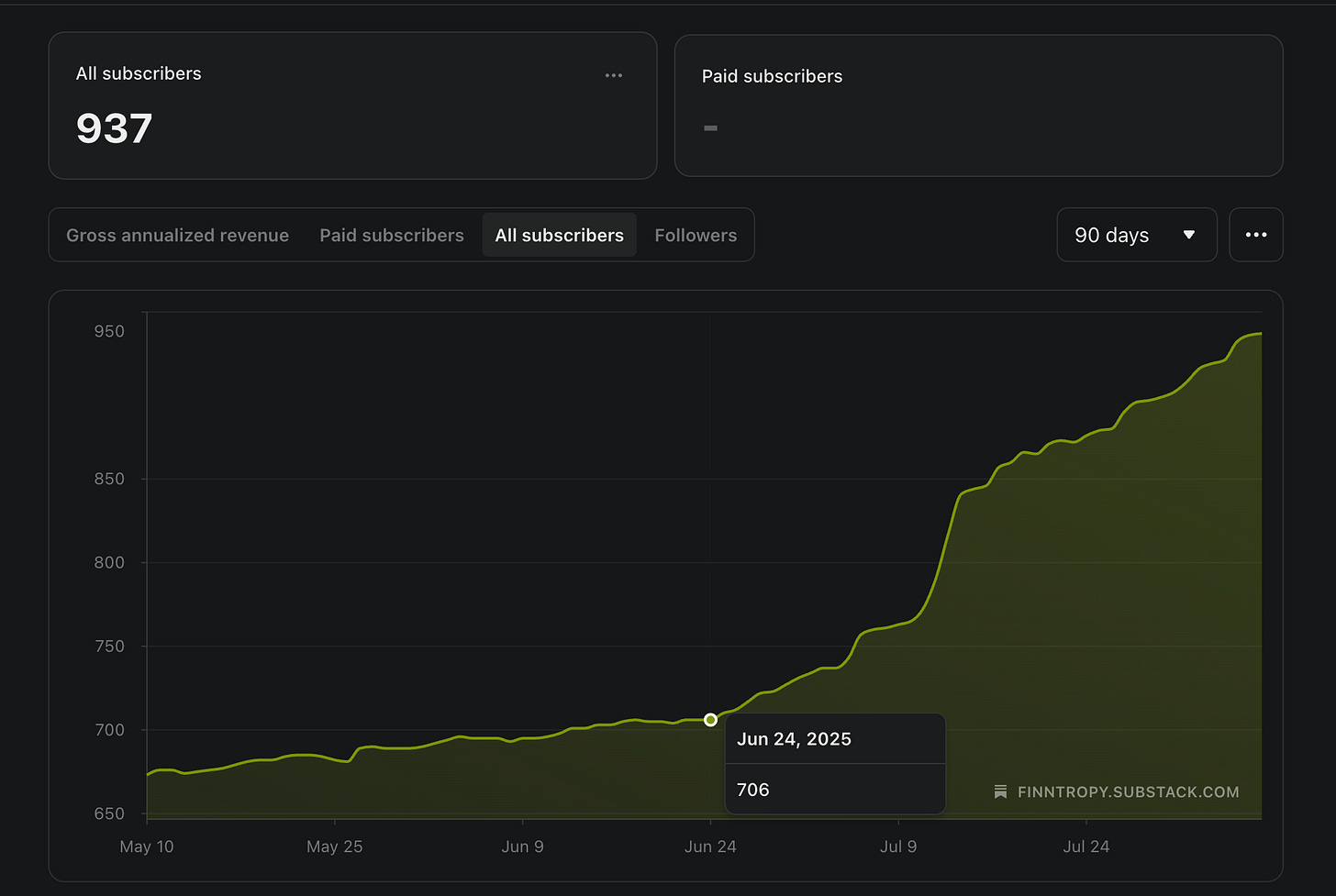Open chart more options ellipsis button

(1255, 235)
